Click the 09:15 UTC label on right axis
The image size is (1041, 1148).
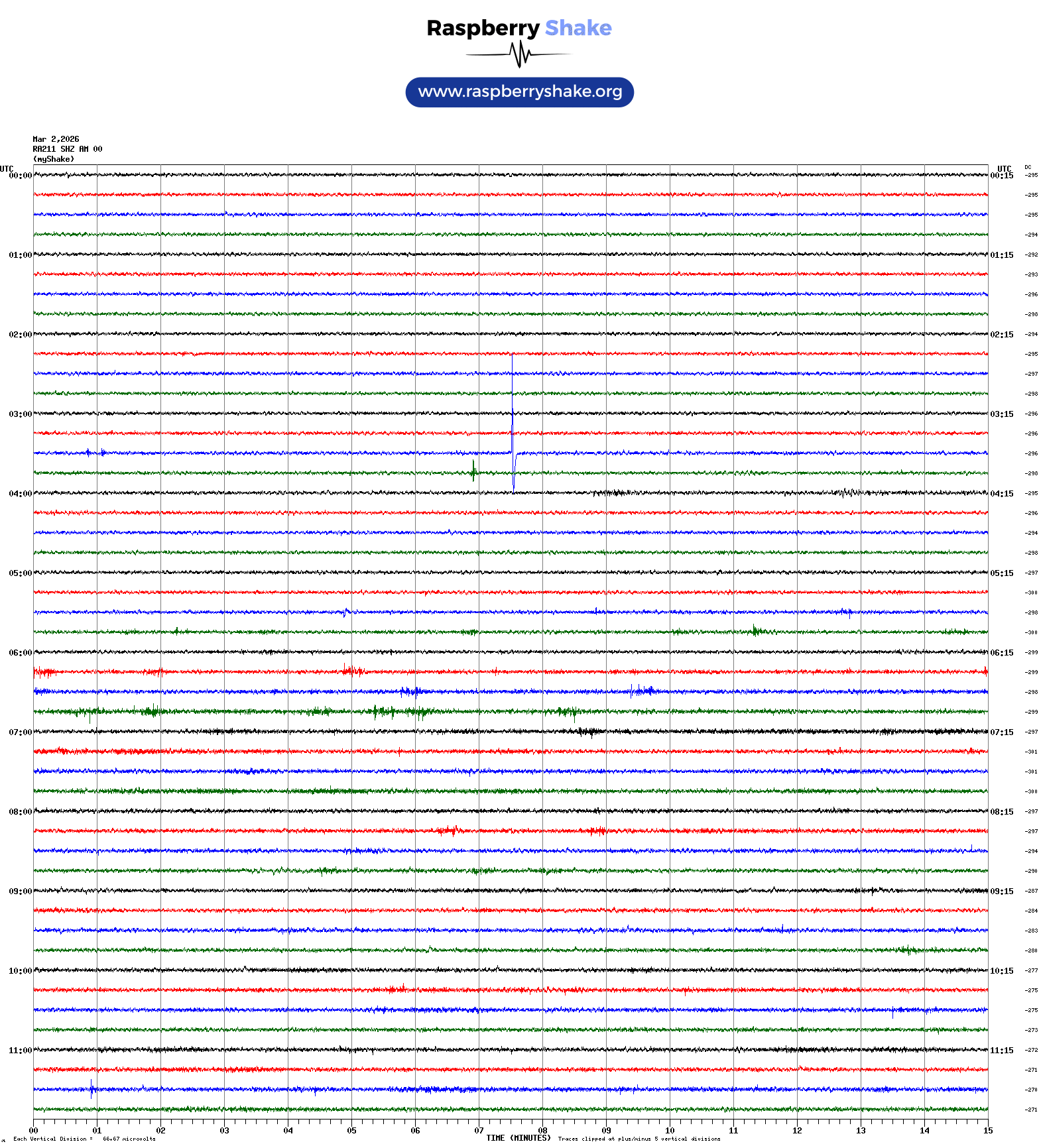click(x=1002, y=891)
